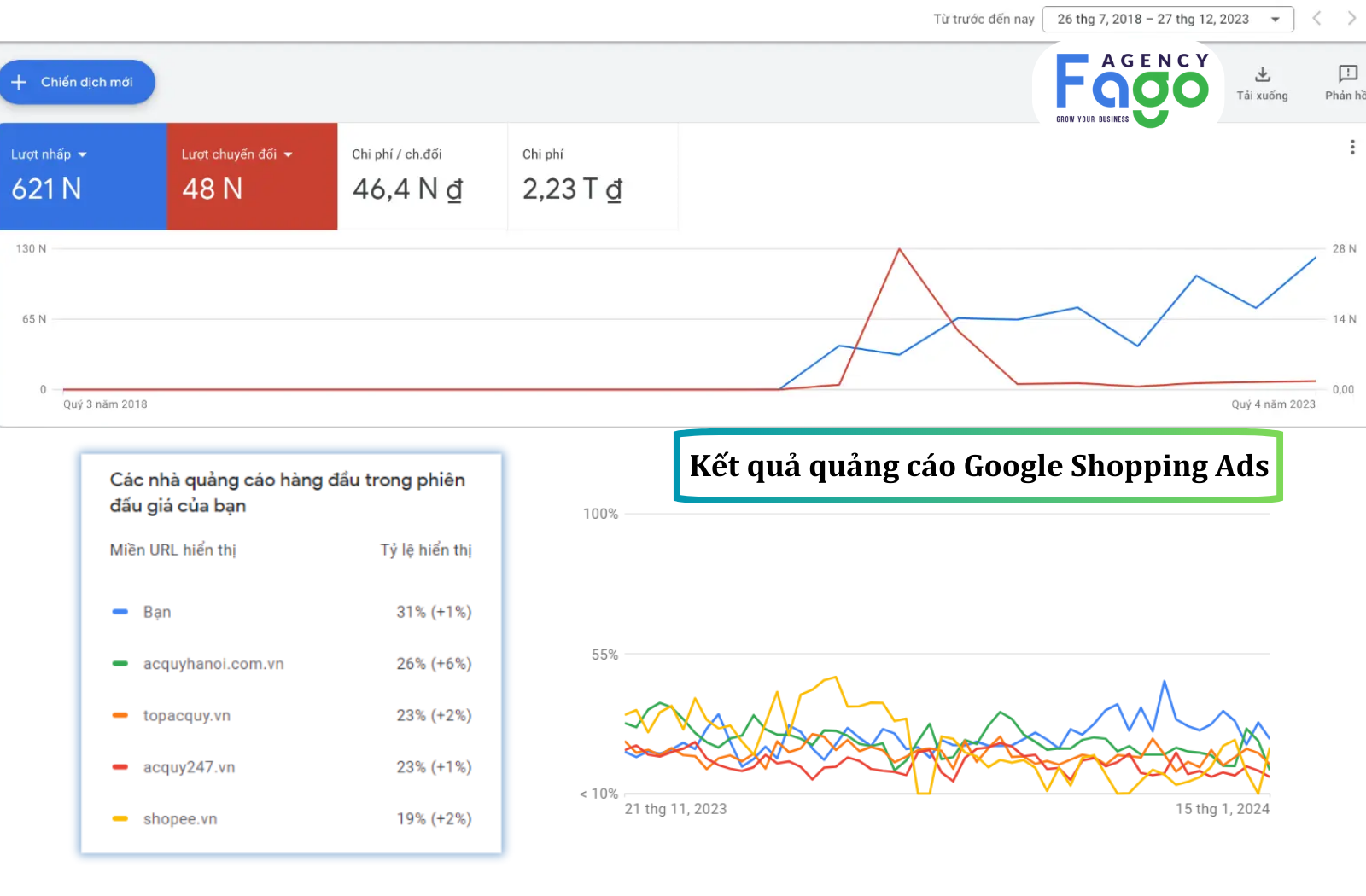The width and height of the screenshot is (1366, 896).
Task: Go to next date range arrow
Action: tap(1351, 19)
